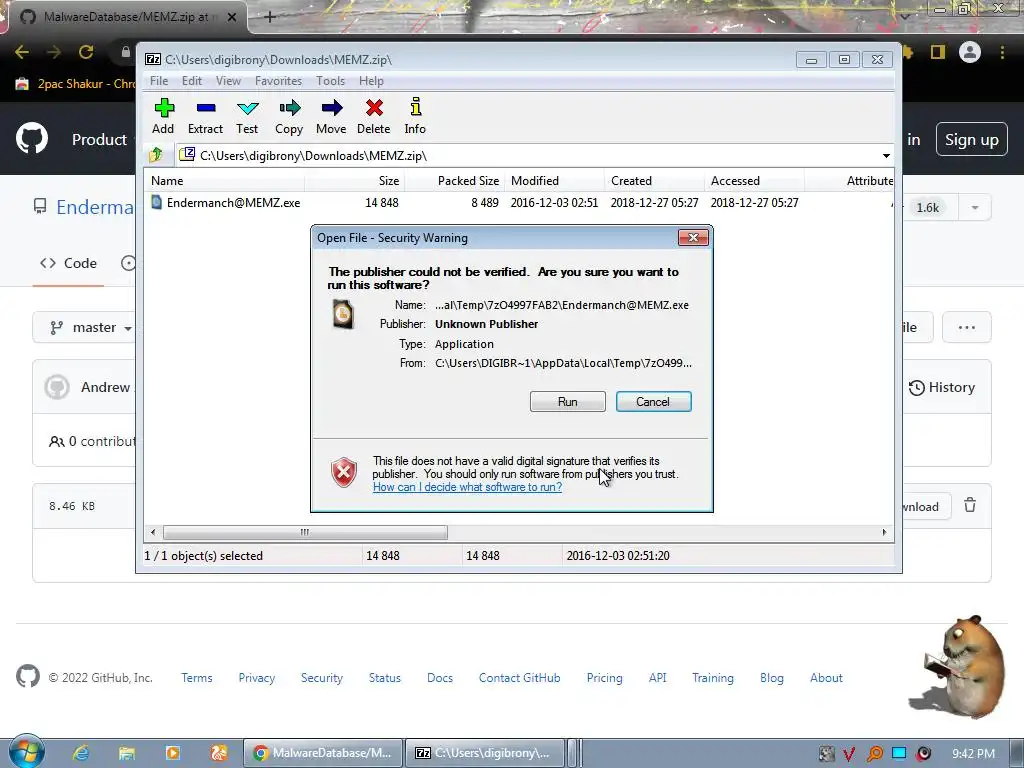The height and width of the screenshot is (768, 1024).
Task: Expand the dropdown next to 1.6k
Action: 975,208
